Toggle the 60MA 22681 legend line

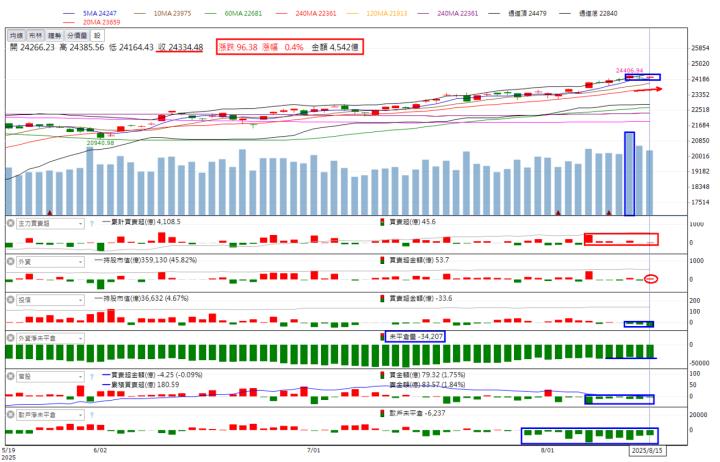(234, 13)
